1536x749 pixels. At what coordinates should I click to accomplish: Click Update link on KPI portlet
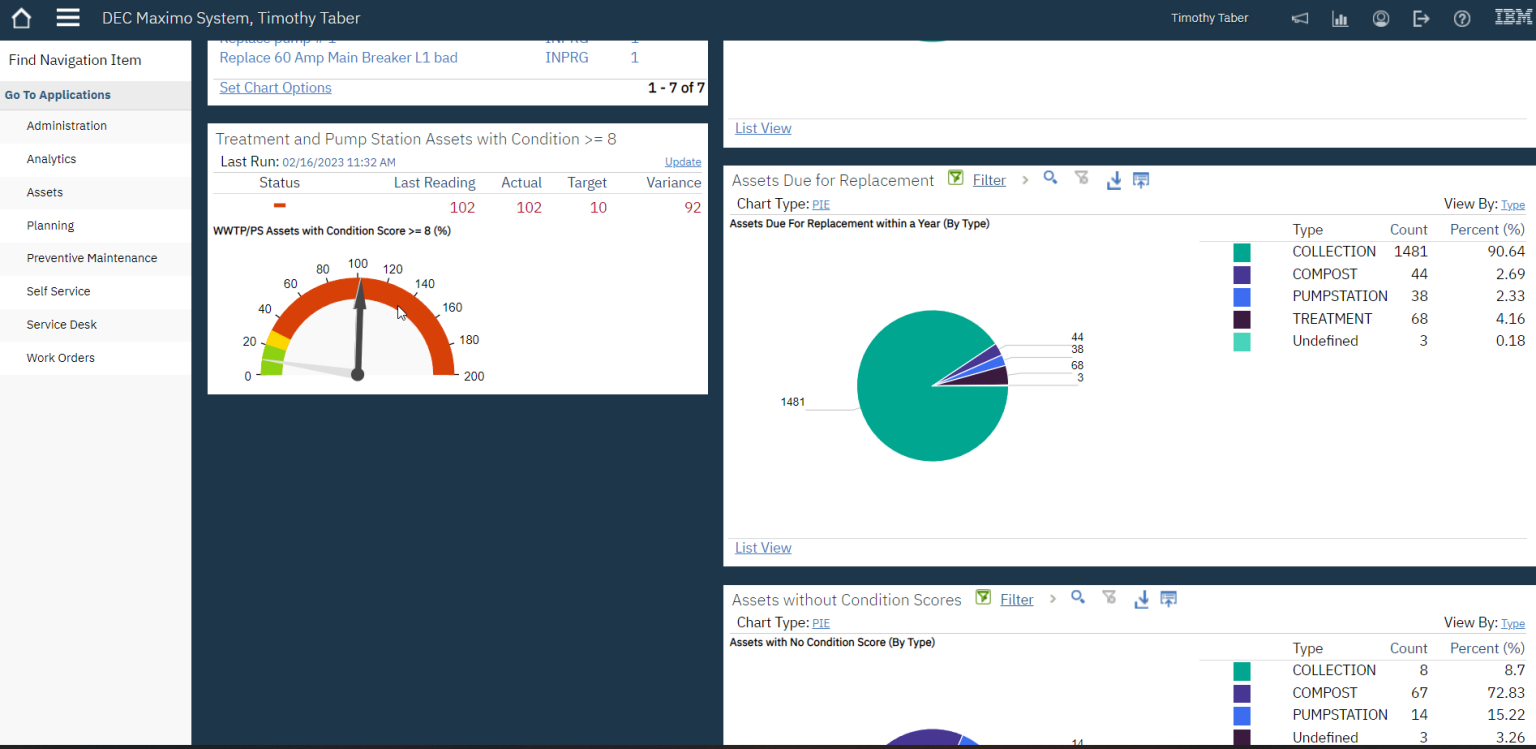coord(683,162)
